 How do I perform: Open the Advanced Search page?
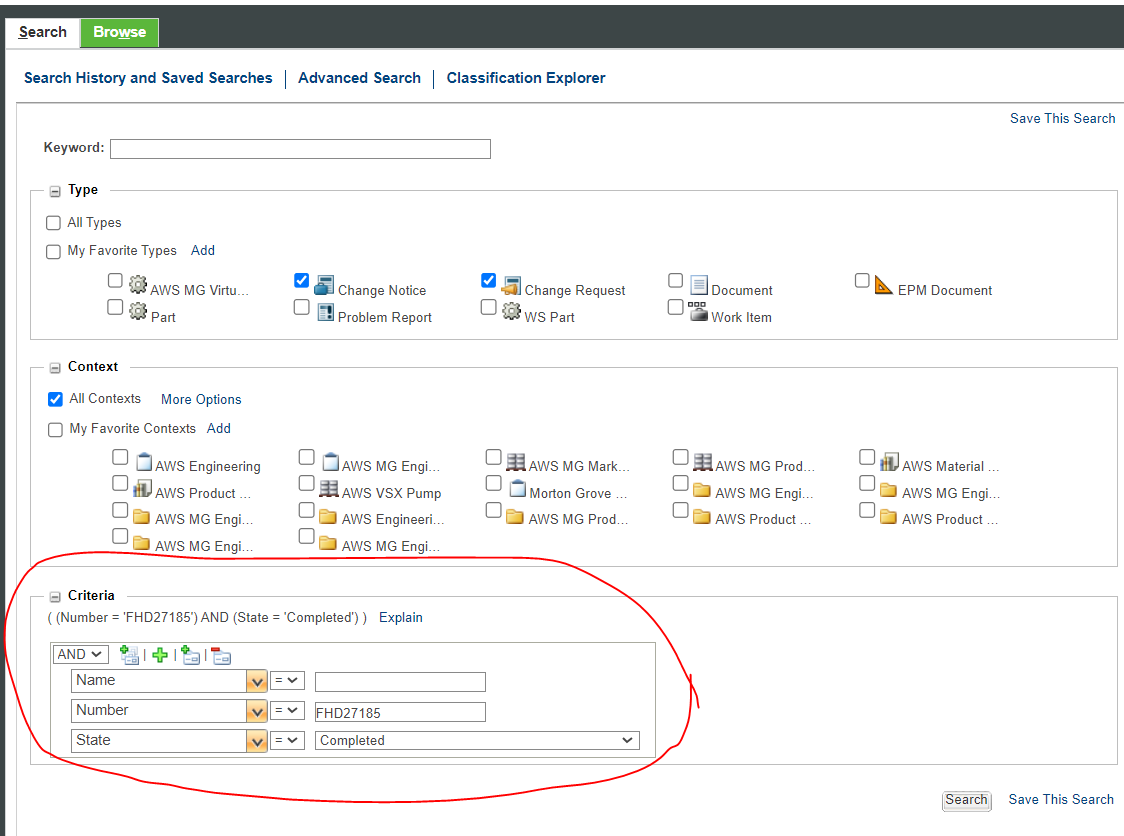(359, 77)
